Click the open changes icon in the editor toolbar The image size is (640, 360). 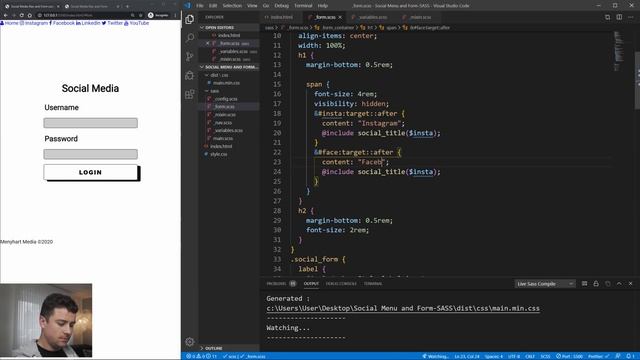pos(607,17)
